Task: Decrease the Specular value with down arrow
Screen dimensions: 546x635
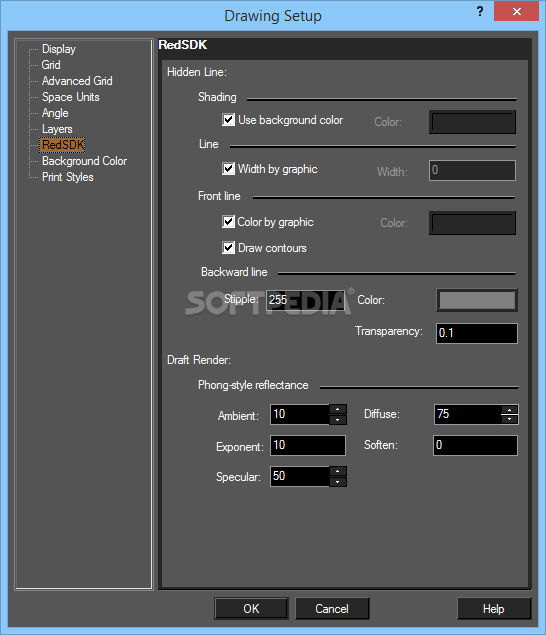Action: click(338, 482)
